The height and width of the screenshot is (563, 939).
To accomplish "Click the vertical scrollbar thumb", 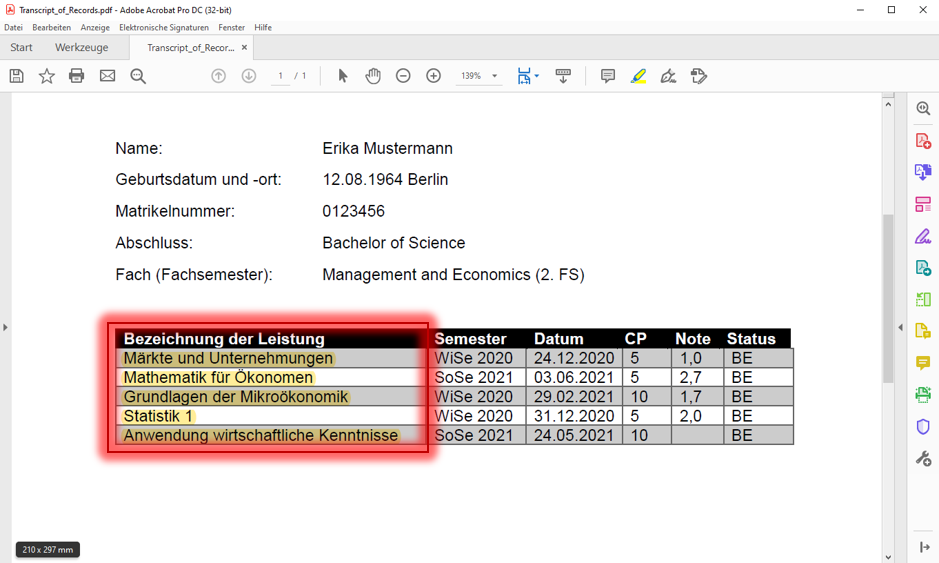I will 888,298.
